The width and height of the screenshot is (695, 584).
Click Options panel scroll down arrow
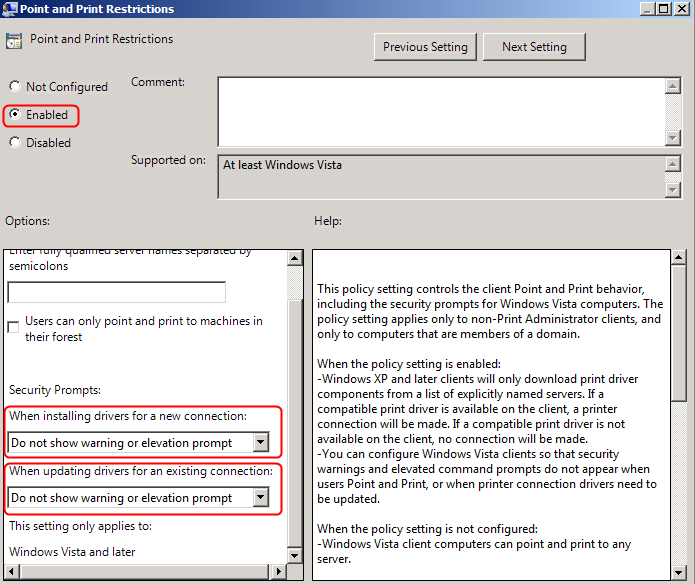point(295,555)
